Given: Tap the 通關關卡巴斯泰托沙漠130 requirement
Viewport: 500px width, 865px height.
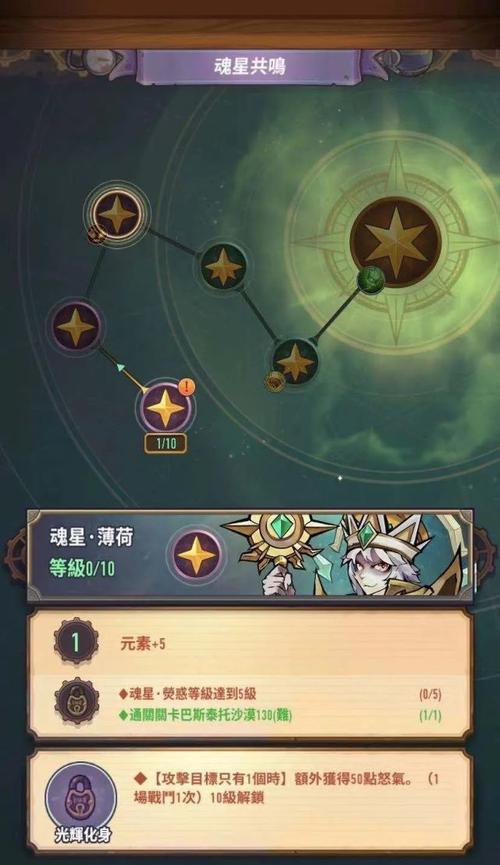Looking at the screenshot, I should pyautogui.click(x=205, y=716).
